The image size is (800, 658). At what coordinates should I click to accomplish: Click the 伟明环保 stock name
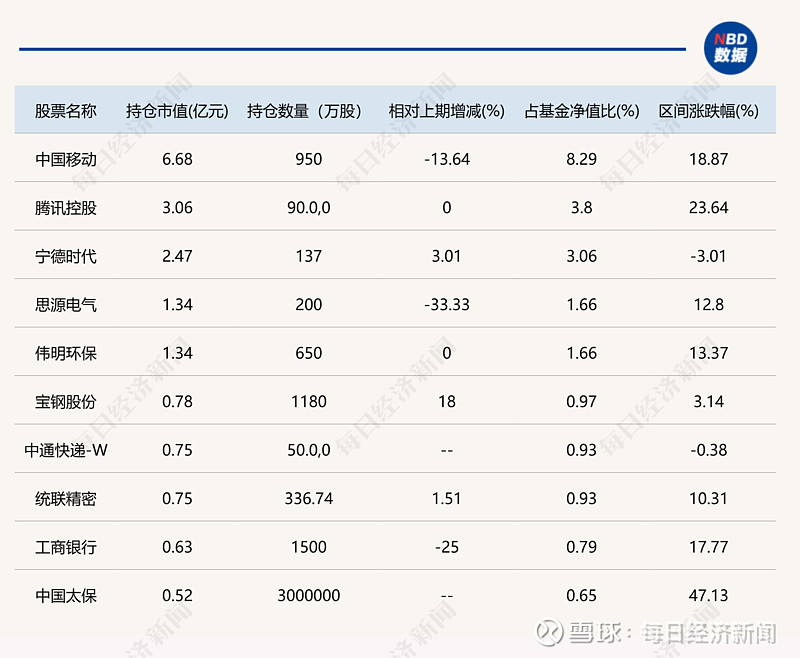[x=66, y=353]
